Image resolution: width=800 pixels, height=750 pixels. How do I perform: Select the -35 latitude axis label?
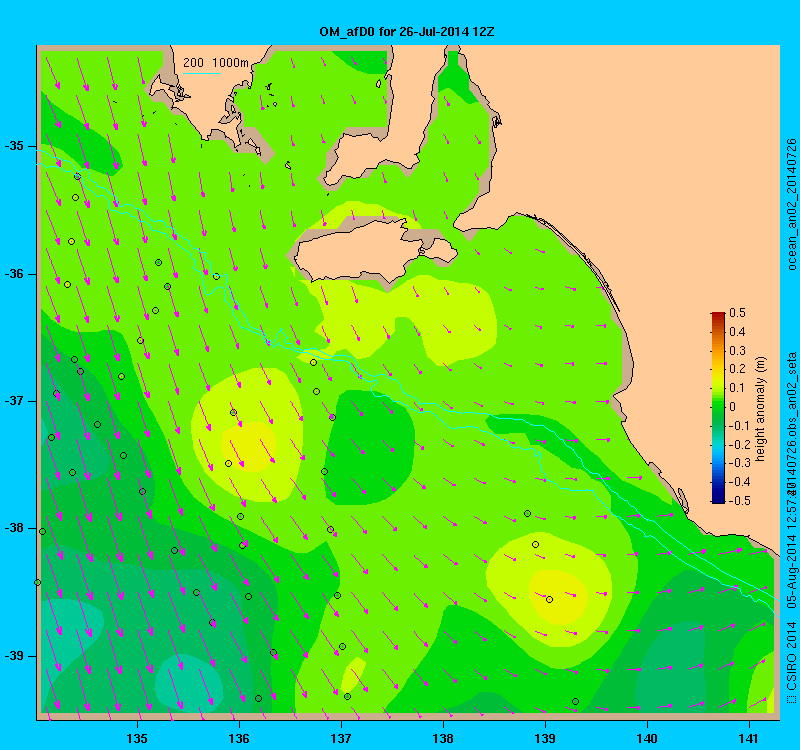(x=14, y=146)
